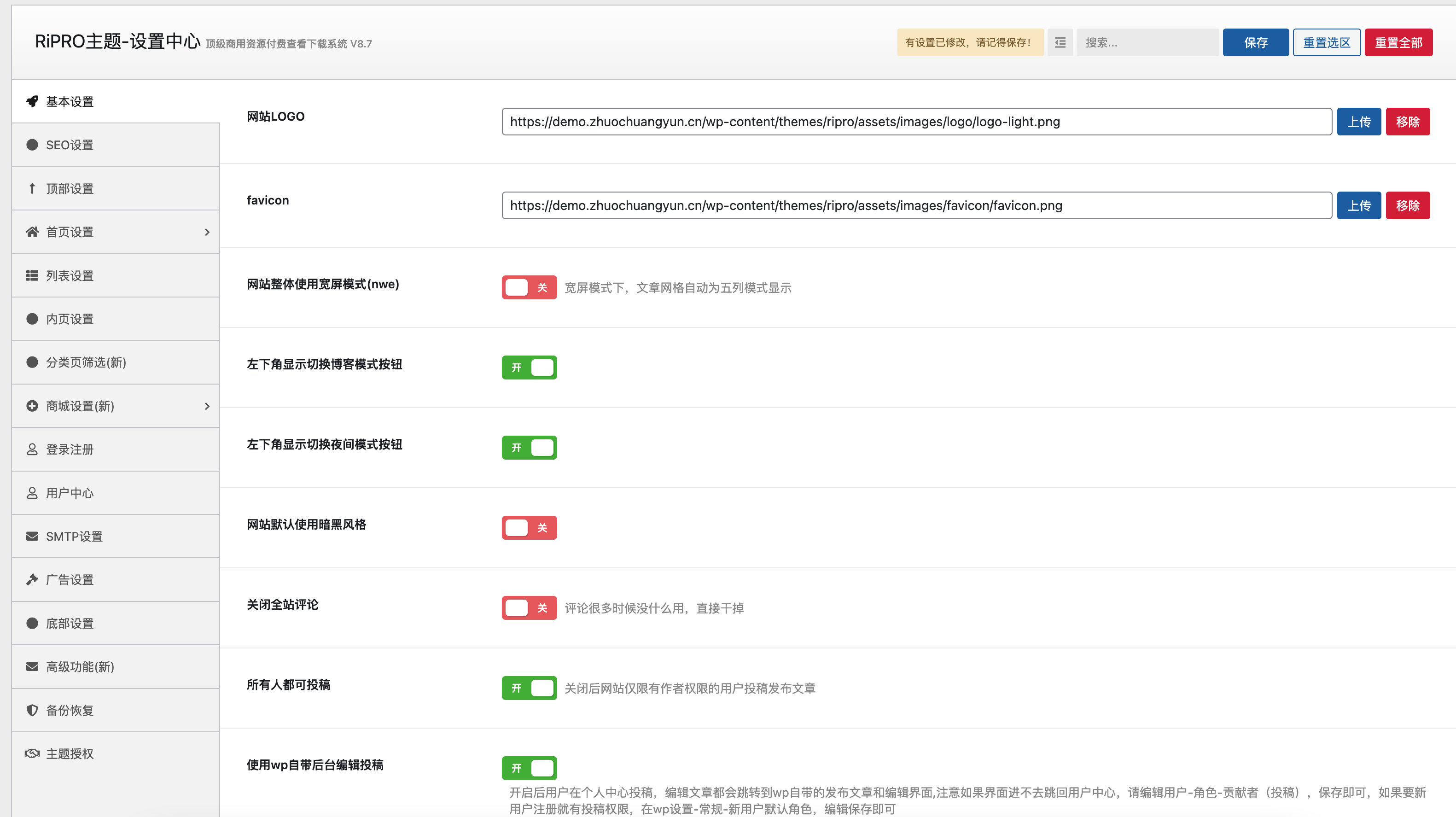1456x817 pixels.
Task: Click the circle icon next to 内页设置
Action: (32, 319)
